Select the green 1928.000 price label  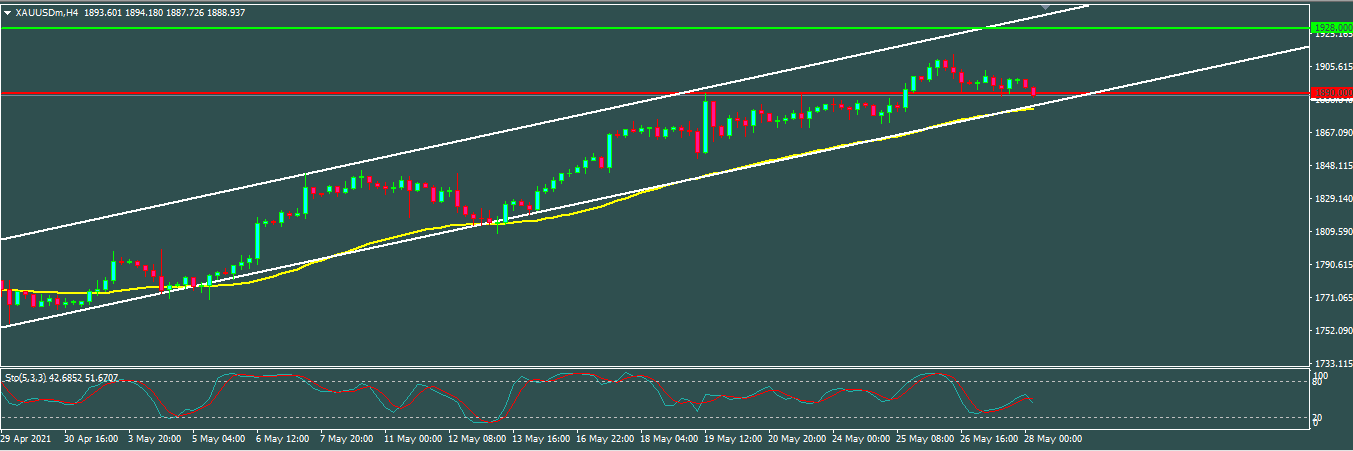(x=1331, y=28)
